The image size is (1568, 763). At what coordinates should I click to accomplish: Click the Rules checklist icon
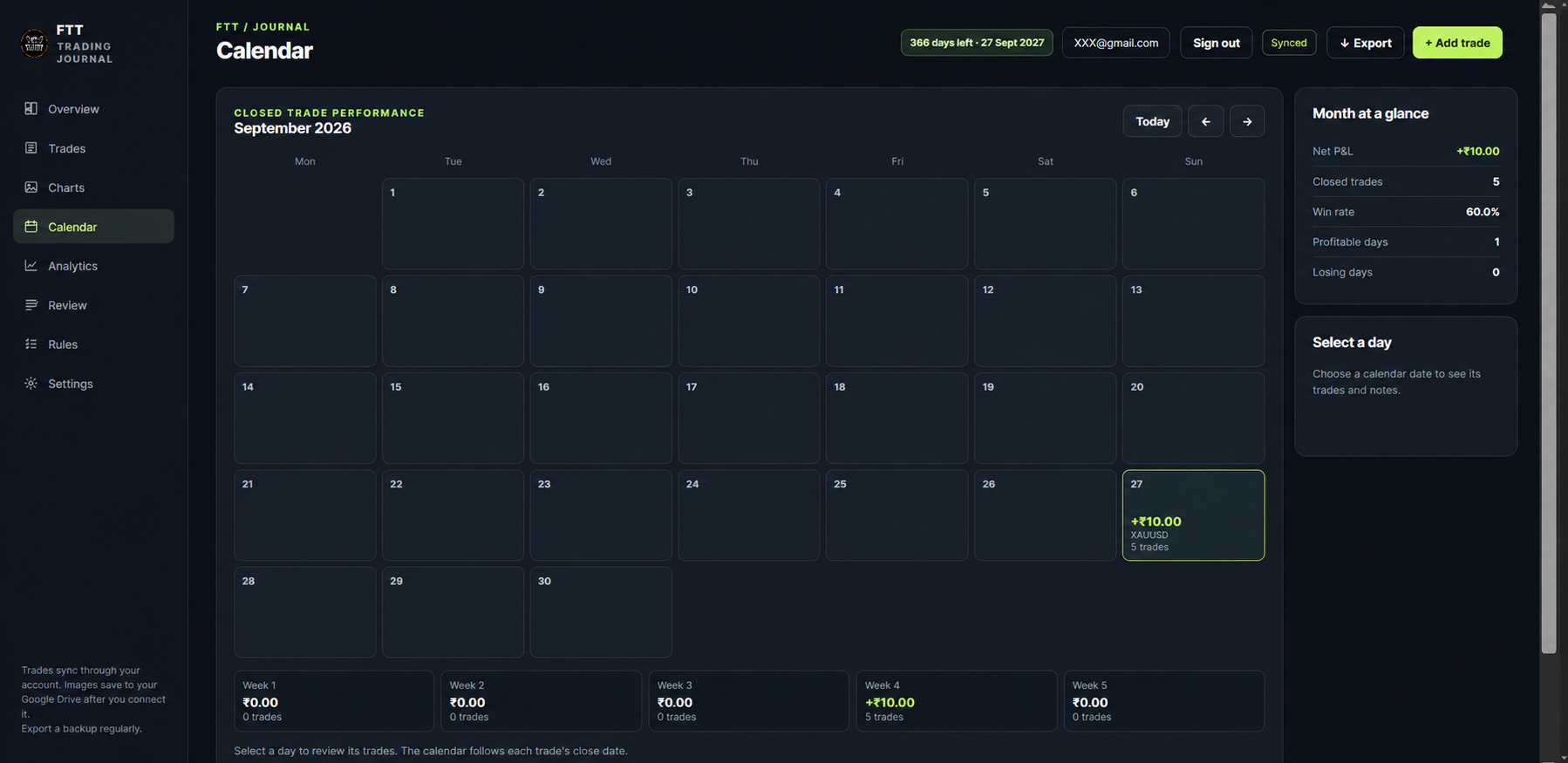click(31, 344)
